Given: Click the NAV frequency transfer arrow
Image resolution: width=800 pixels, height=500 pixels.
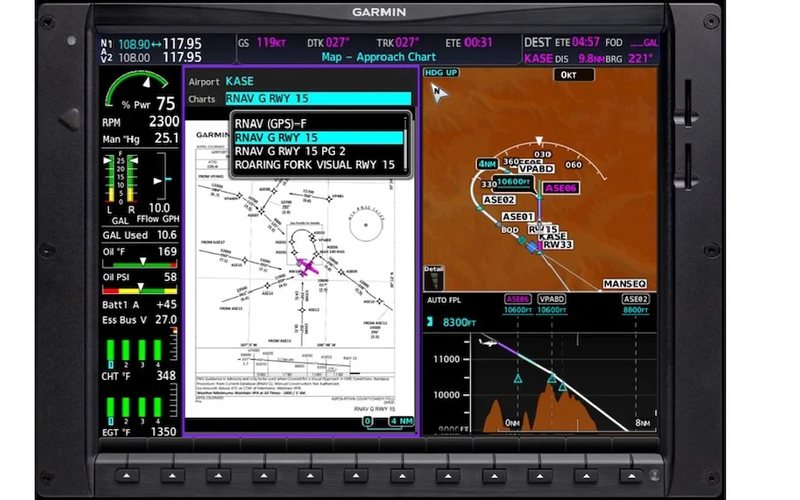Looking at the screenshot, I should [x=157, y=45].
